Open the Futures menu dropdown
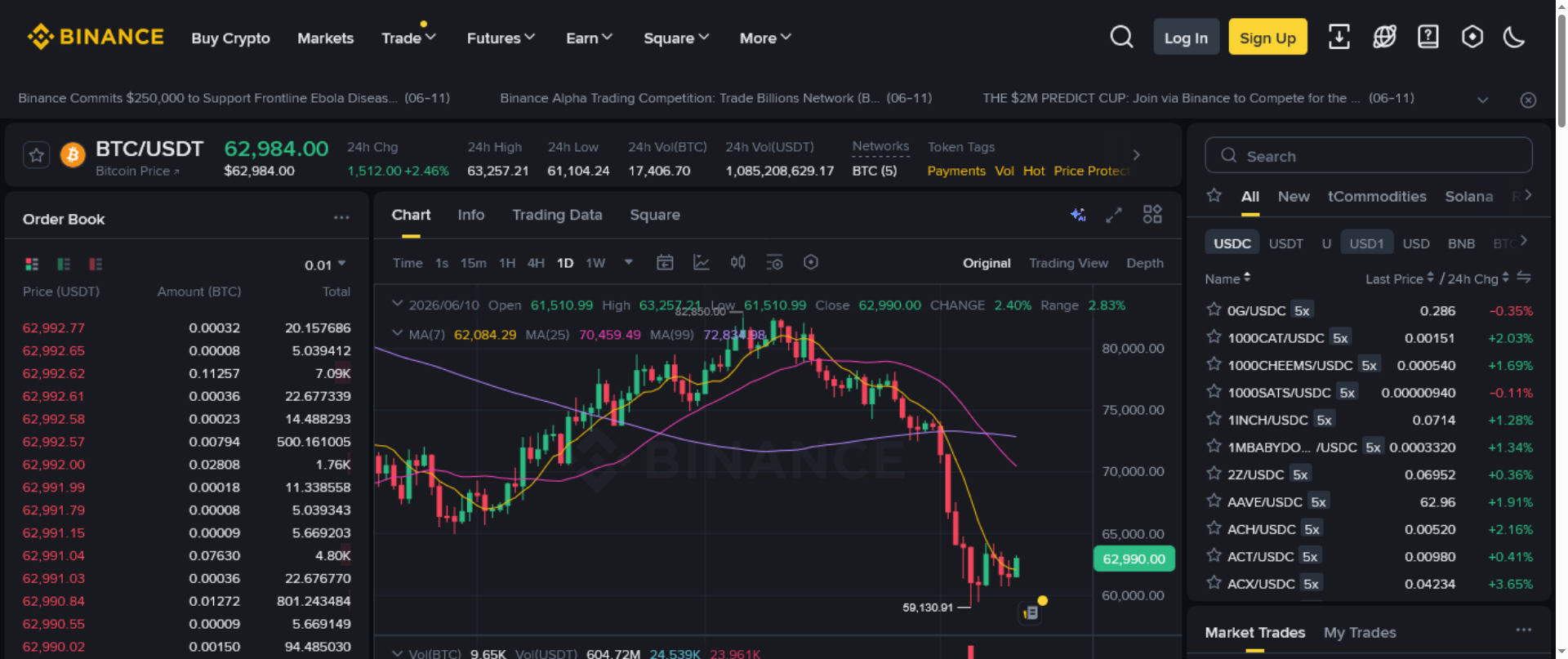The image size is (1568, 659). (x=501, y=38)
